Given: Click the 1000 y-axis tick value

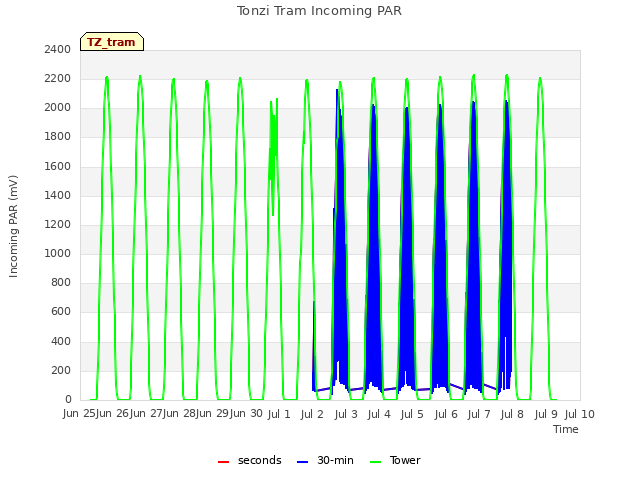Looking at the screenshot, I should tap(58, 253).
